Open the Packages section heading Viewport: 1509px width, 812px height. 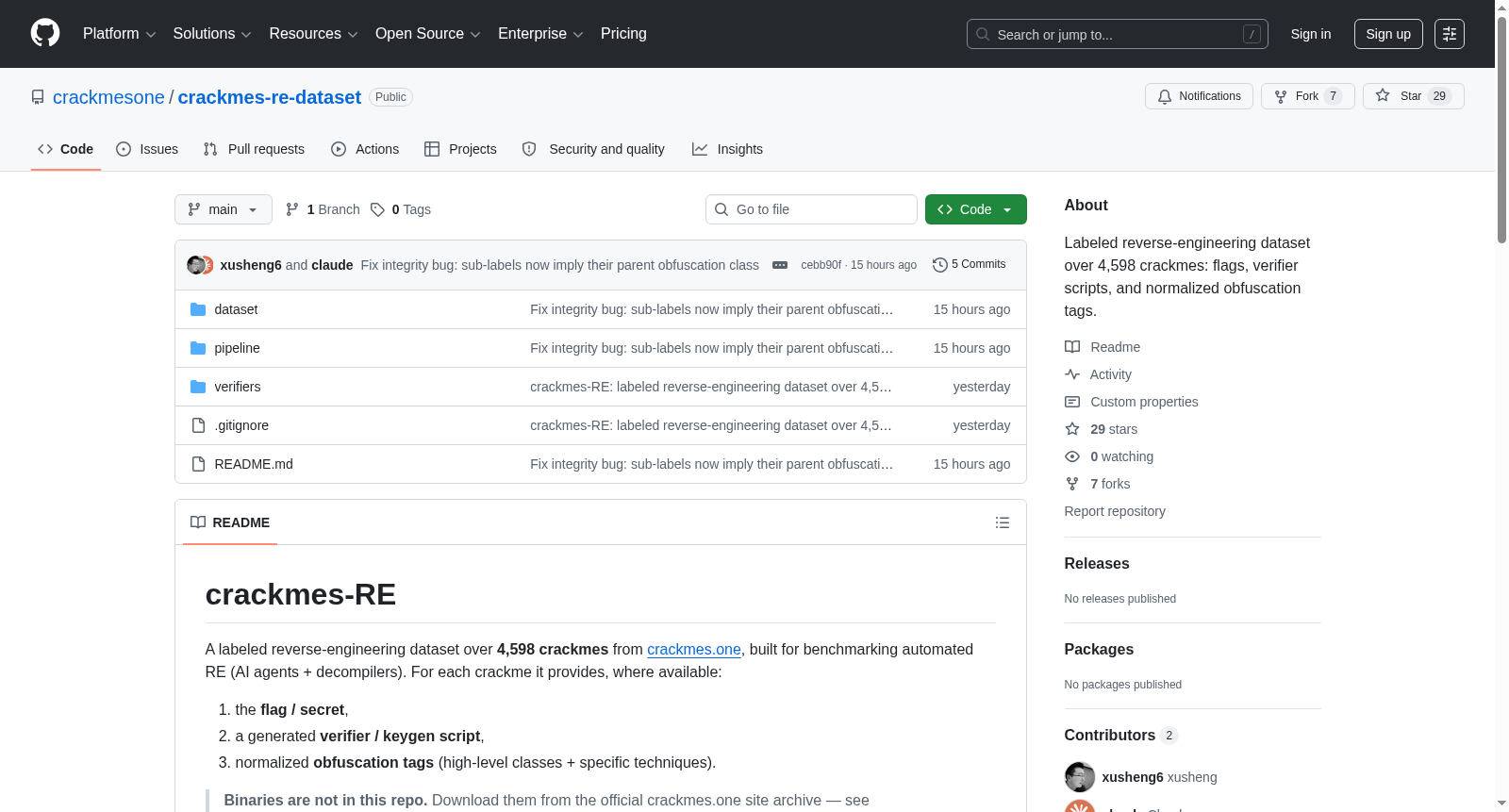click(x=1099, y=650)
